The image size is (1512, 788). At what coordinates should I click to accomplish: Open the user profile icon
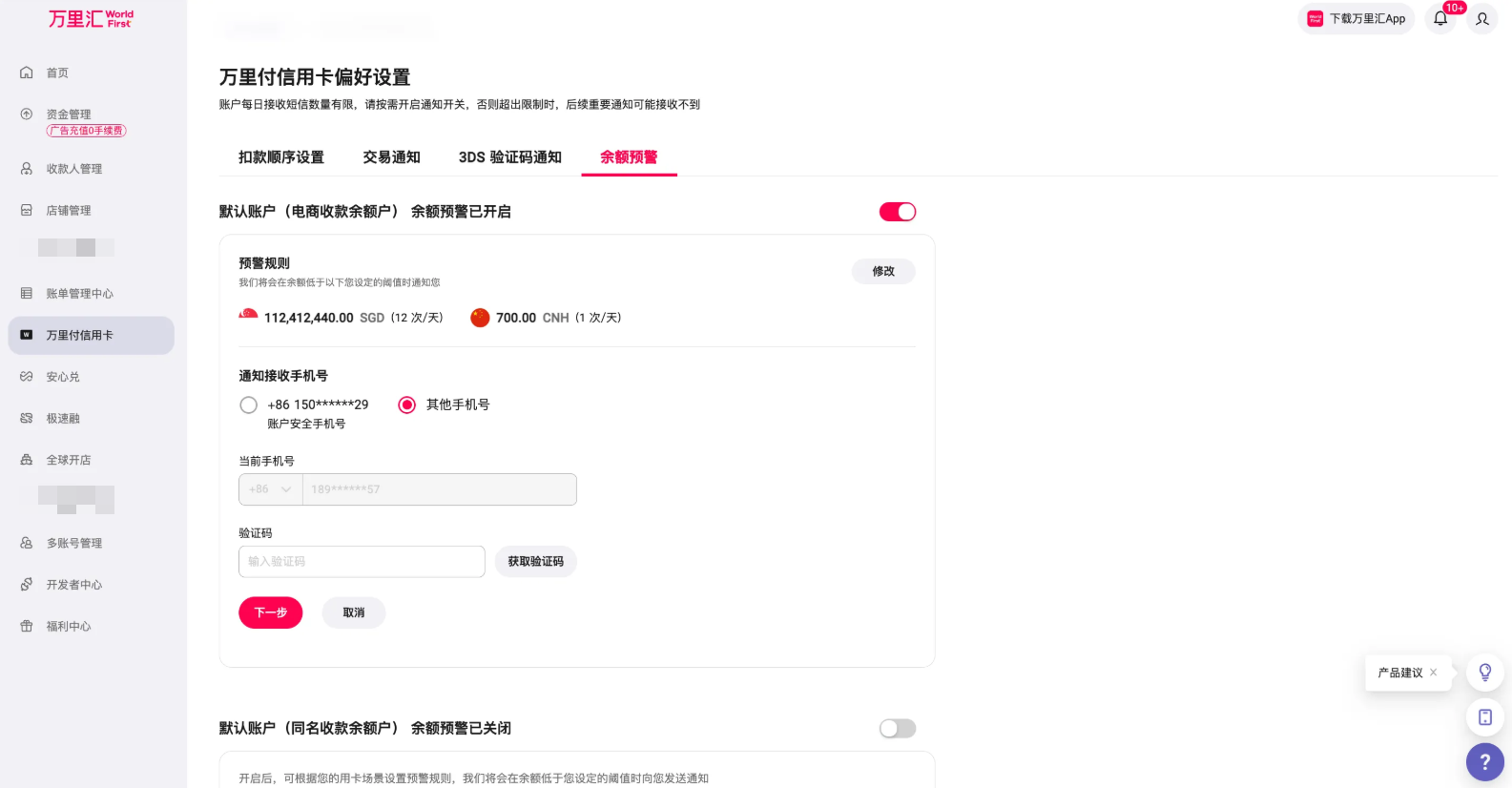(1482, 19)
